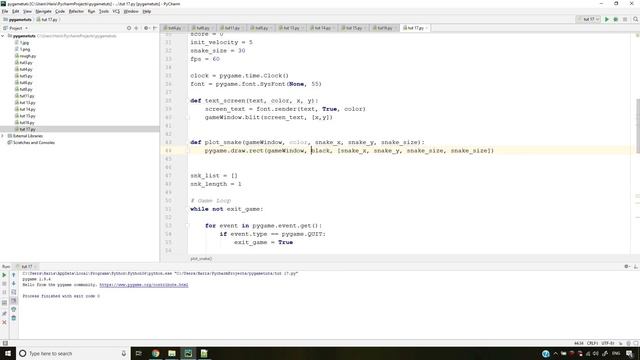
Task: Open the Navigate menu
Action: (43, 11)
